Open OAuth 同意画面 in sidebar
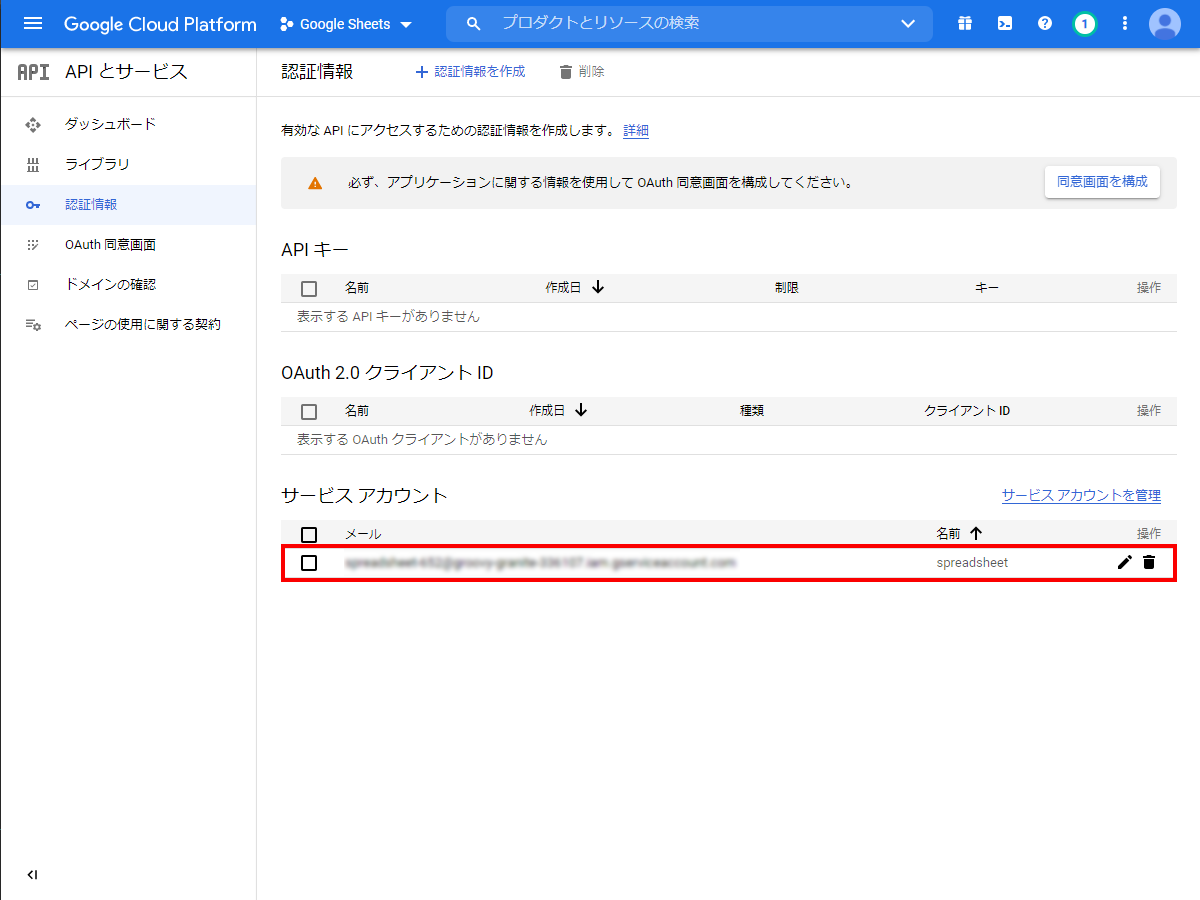 click(x=110, y=244)
